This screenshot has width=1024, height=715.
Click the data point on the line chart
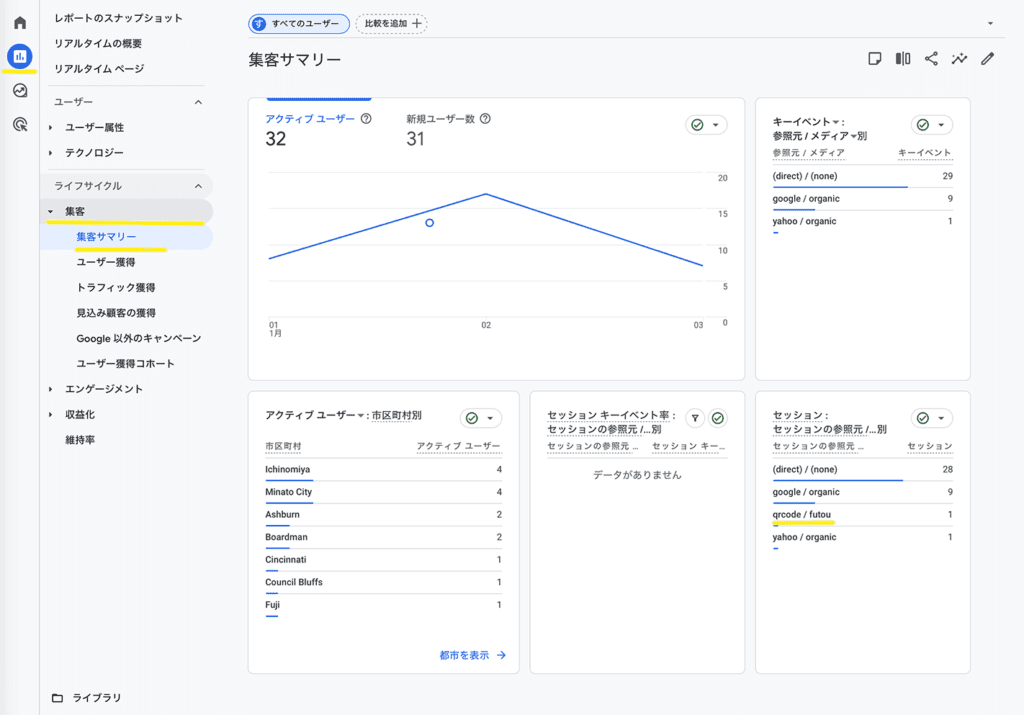coord(430,222)
